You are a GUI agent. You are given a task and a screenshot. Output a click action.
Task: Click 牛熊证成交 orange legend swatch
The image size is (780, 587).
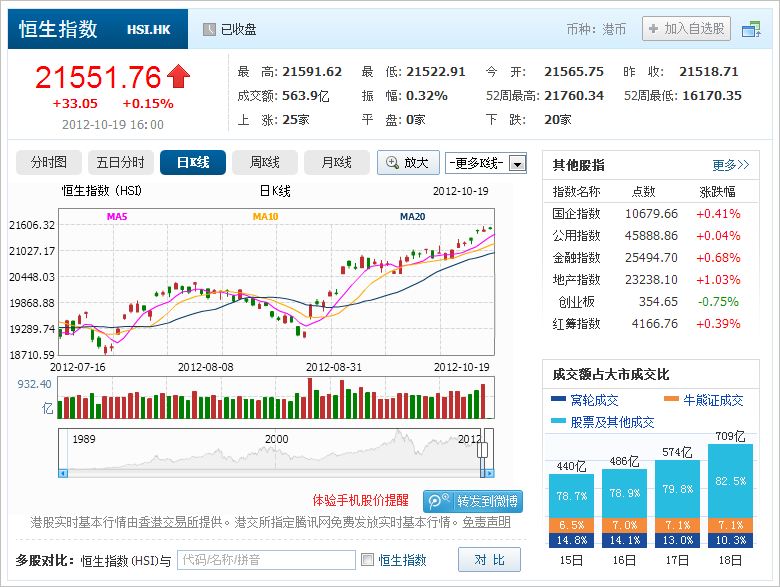pyautogui.click(x=671, y=399)
